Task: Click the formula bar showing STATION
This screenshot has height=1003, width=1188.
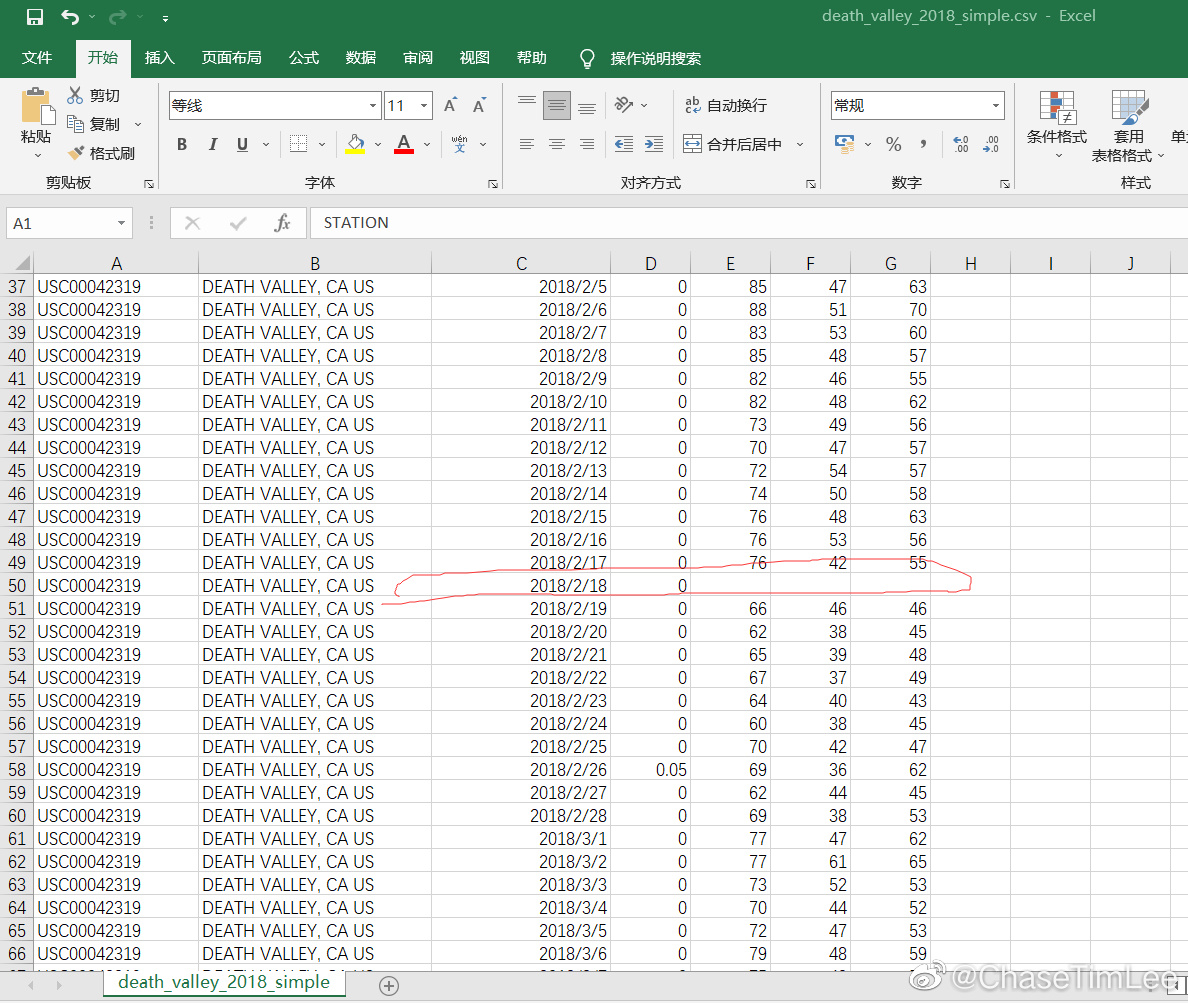Action: click(749, 223)
